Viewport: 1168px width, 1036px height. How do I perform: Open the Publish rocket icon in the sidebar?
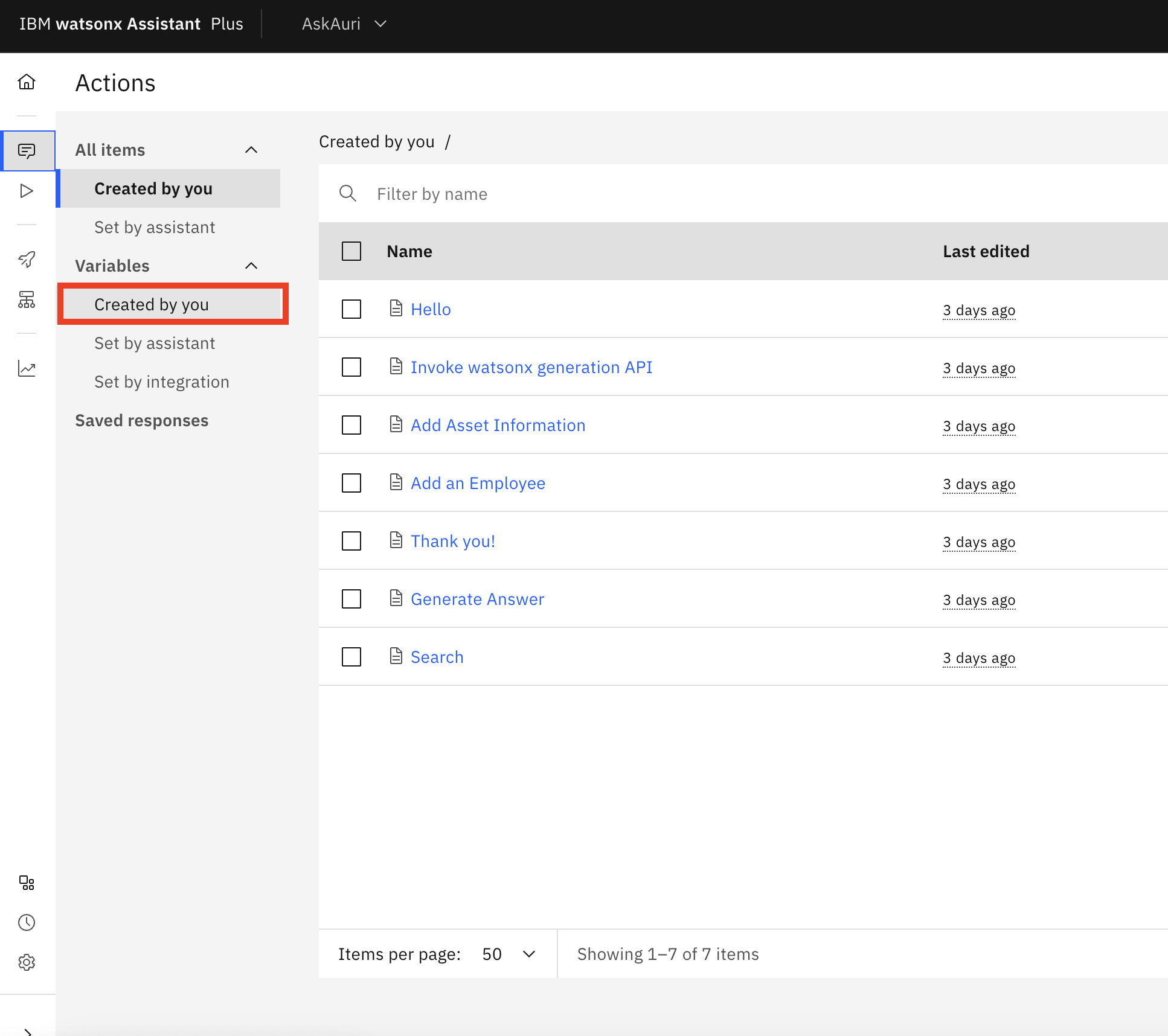[27, 260]
